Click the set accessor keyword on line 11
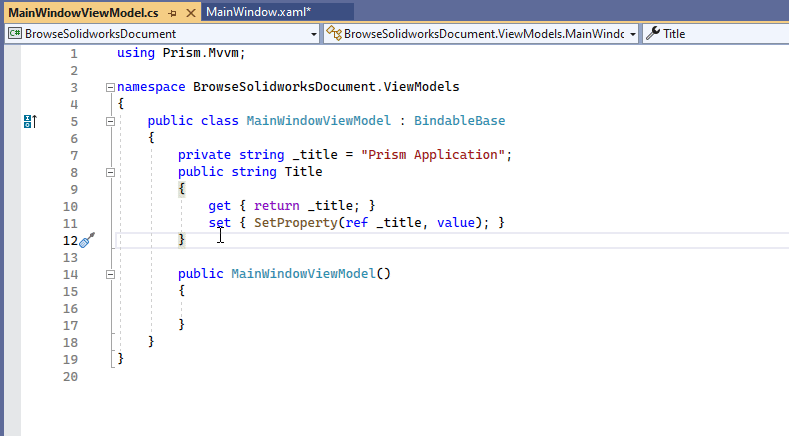Screen dimensions: 789x436 [219, 223]
